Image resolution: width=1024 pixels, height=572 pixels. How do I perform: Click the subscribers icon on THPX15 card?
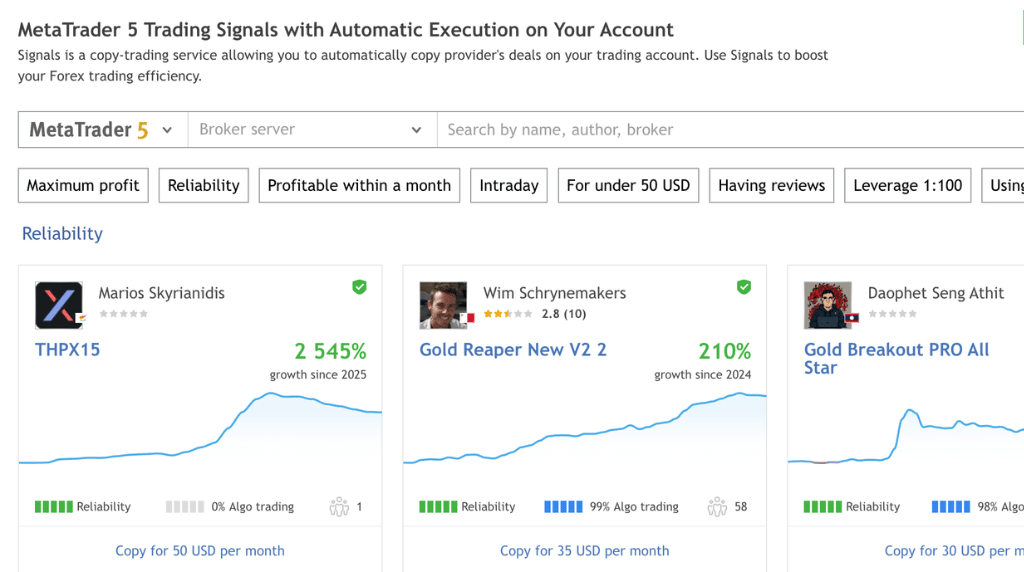339,507
